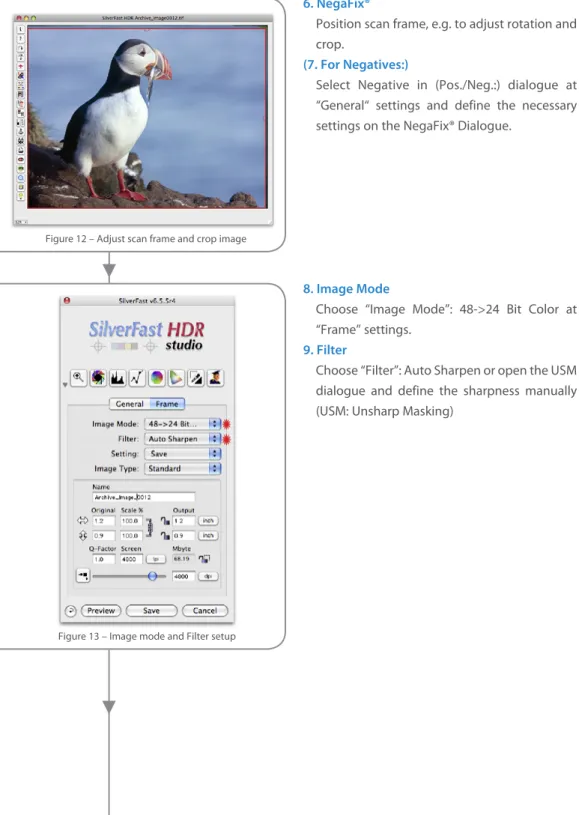Screen dimensions: 579x815
Task: Click the Q-Factor field 1.0
Action: (x=104, y=559)
